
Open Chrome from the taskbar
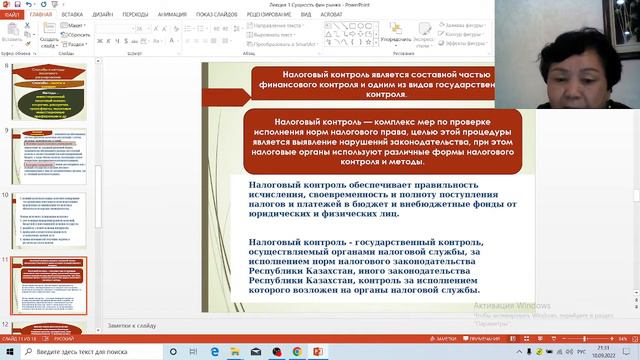[x=297, y=352]
